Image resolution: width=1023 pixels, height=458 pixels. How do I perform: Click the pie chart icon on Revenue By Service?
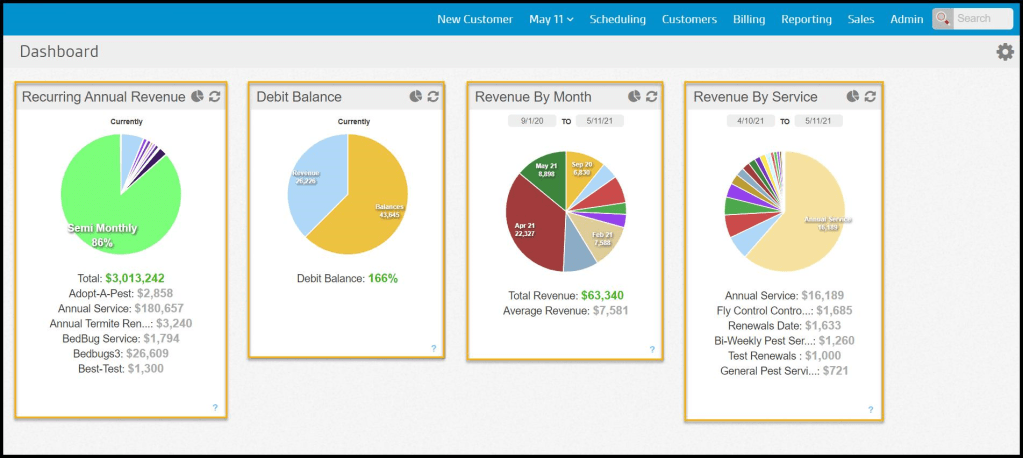pos(852,97)
